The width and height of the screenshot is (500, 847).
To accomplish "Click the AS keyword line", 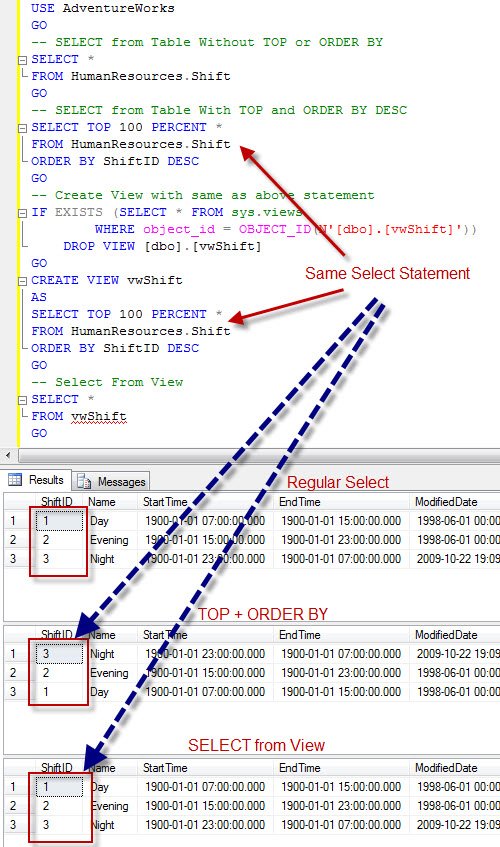I will (x=39, y=297).
